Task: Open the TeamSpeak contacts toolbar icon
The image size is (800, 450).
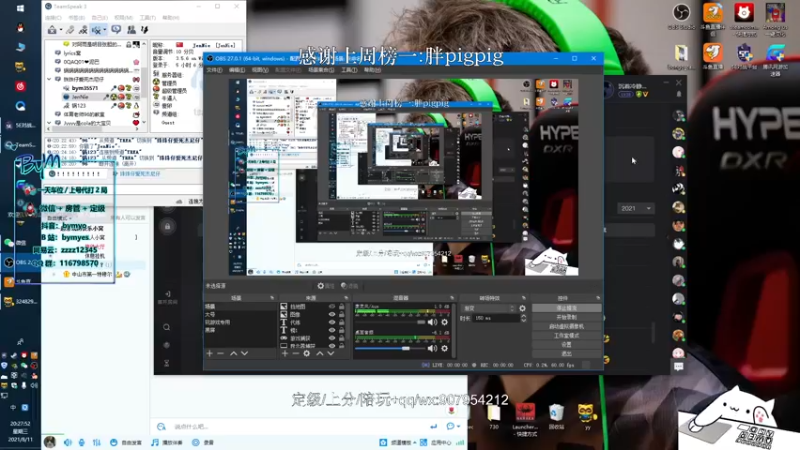Action: [x=131, y=30]
